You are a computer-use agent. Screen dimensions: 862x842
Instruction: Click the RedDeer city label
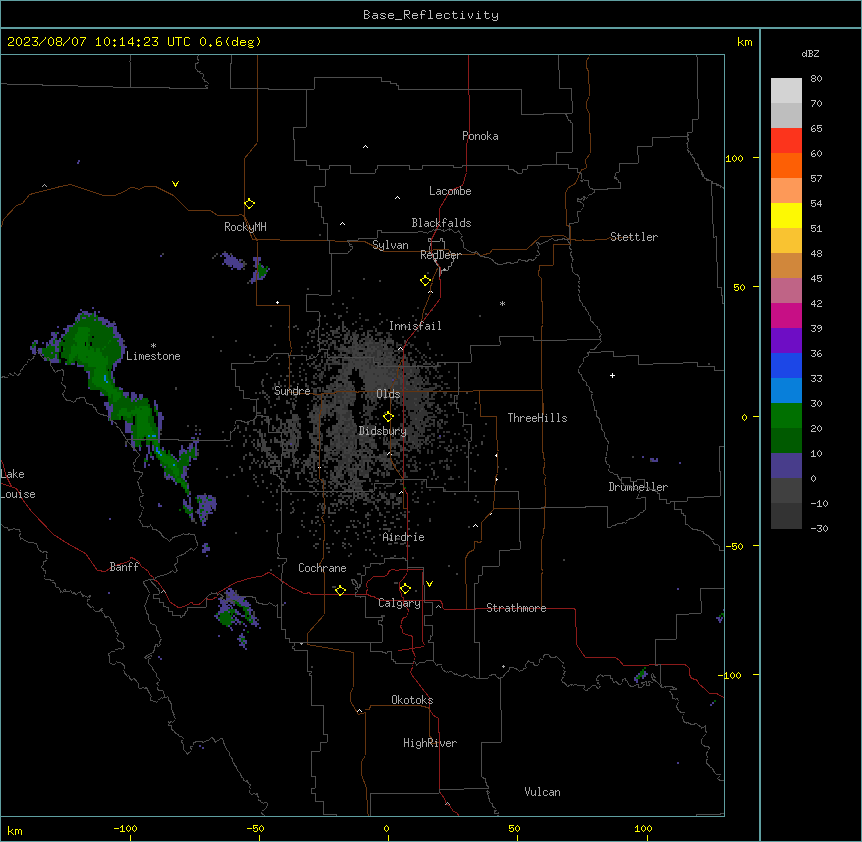pyautogui.click(x=440, y=255)
